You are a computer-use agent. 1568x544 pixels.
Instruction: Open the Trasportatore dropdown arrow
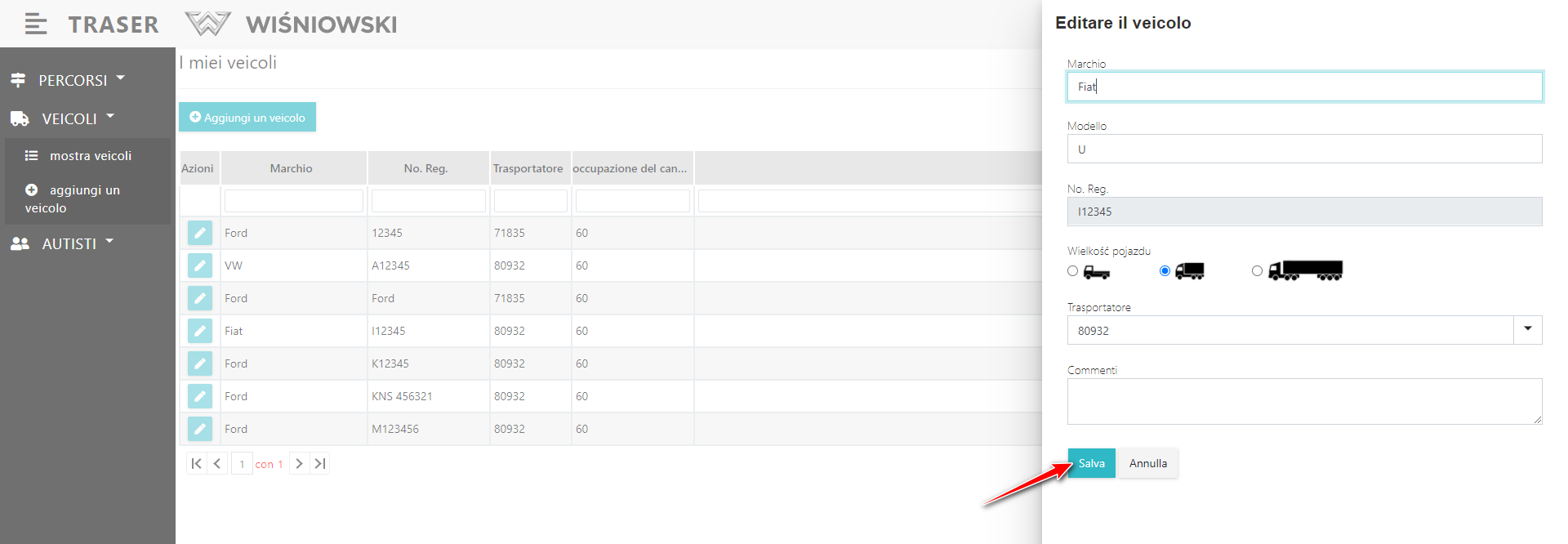click(x=1527, y=330)
